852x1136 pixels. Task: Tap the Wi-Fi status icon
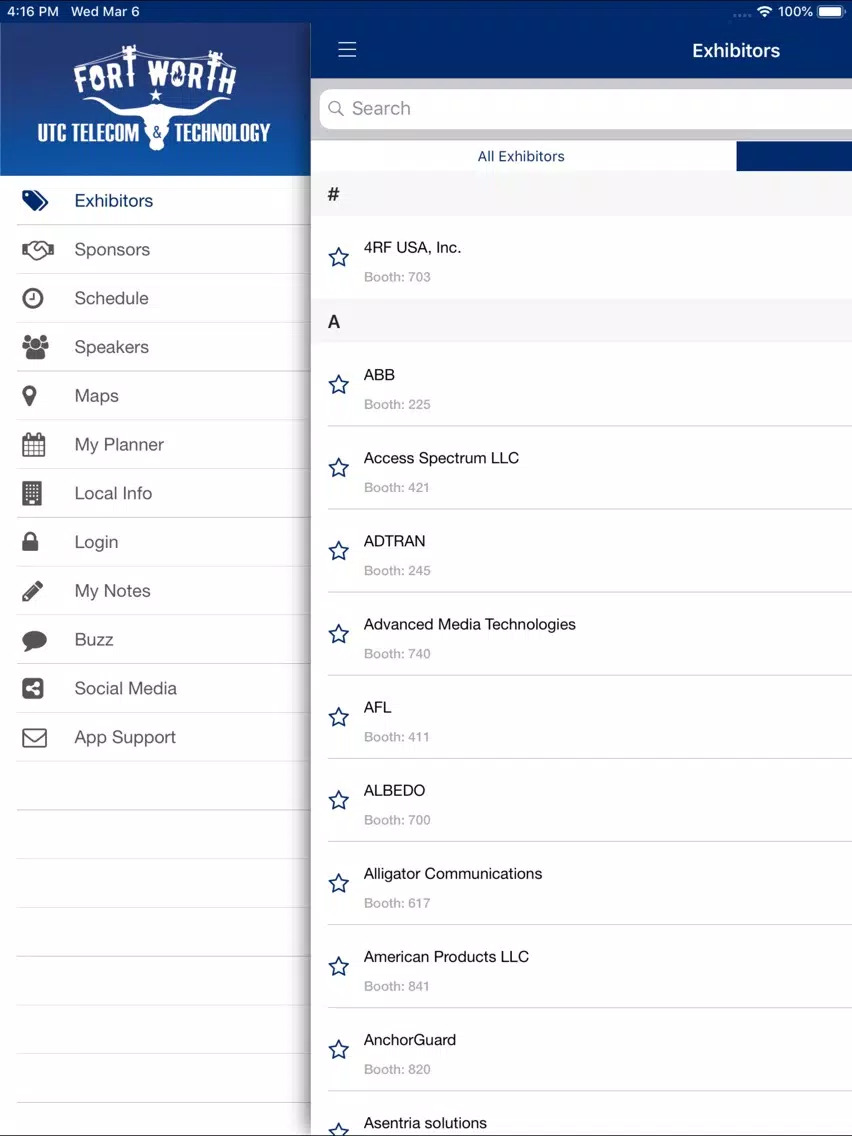click(764, 12)
